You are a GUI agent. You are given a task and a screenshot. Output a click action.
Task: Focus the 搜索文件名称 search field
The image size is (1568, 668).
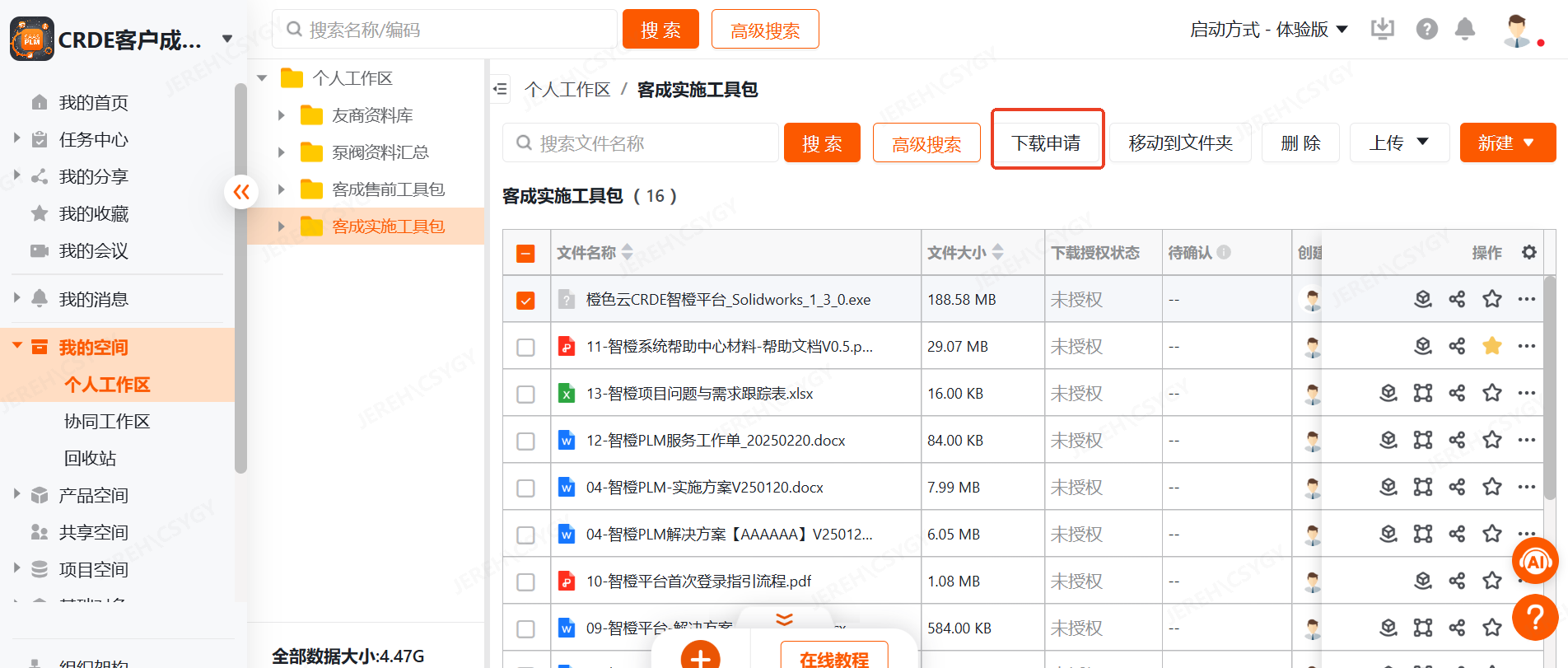641,142
